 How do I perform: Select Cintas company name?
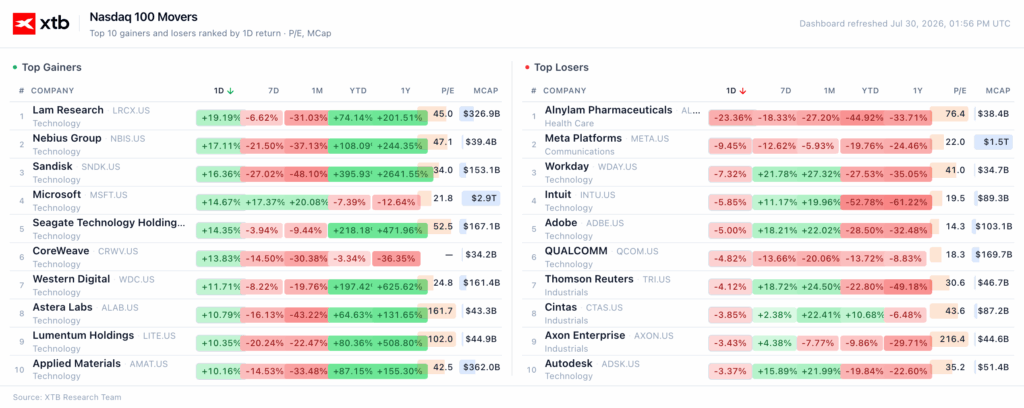click(x=561, y=307)
